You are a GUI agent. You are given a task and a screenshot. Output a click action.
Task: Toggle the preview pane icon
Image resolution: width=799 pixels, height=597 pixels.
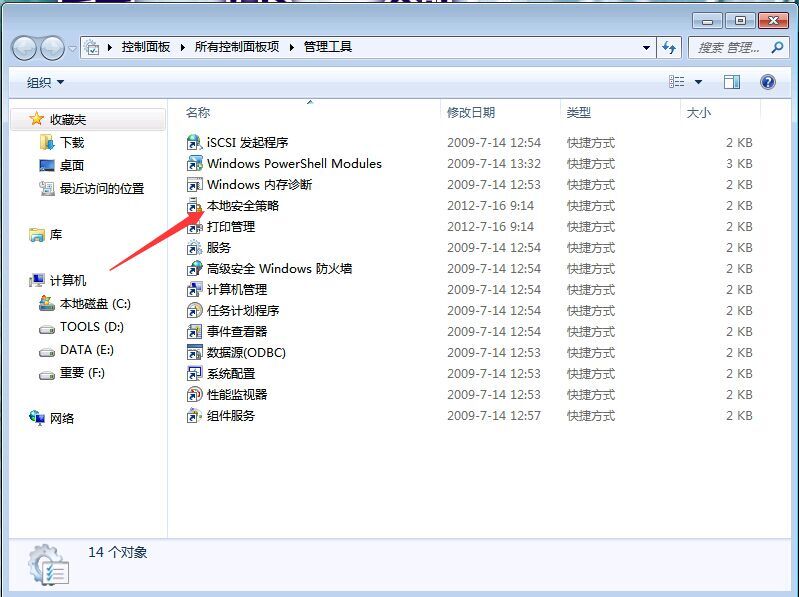tap(732, 82)
